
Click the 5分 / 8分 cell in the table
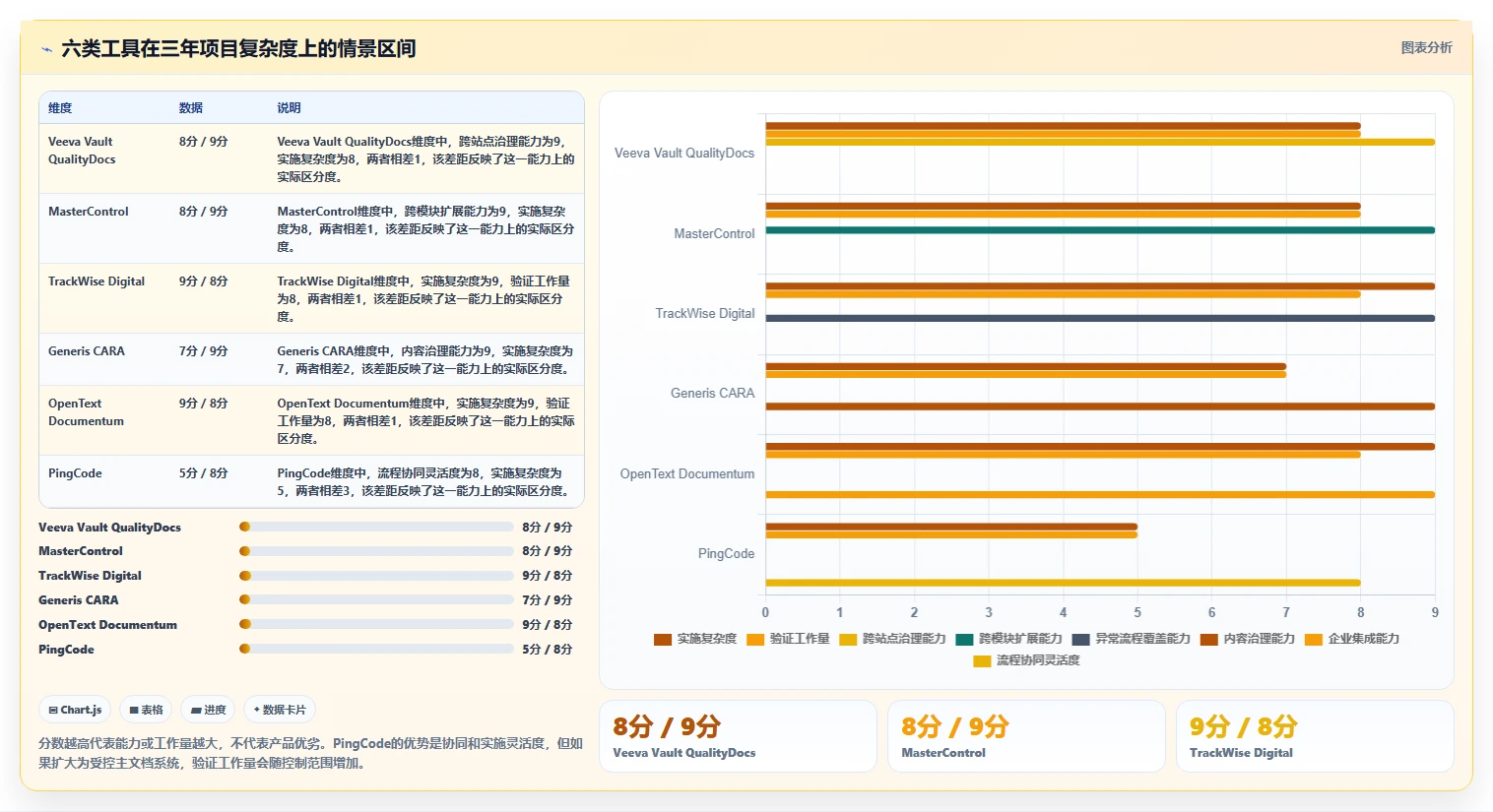204,473
